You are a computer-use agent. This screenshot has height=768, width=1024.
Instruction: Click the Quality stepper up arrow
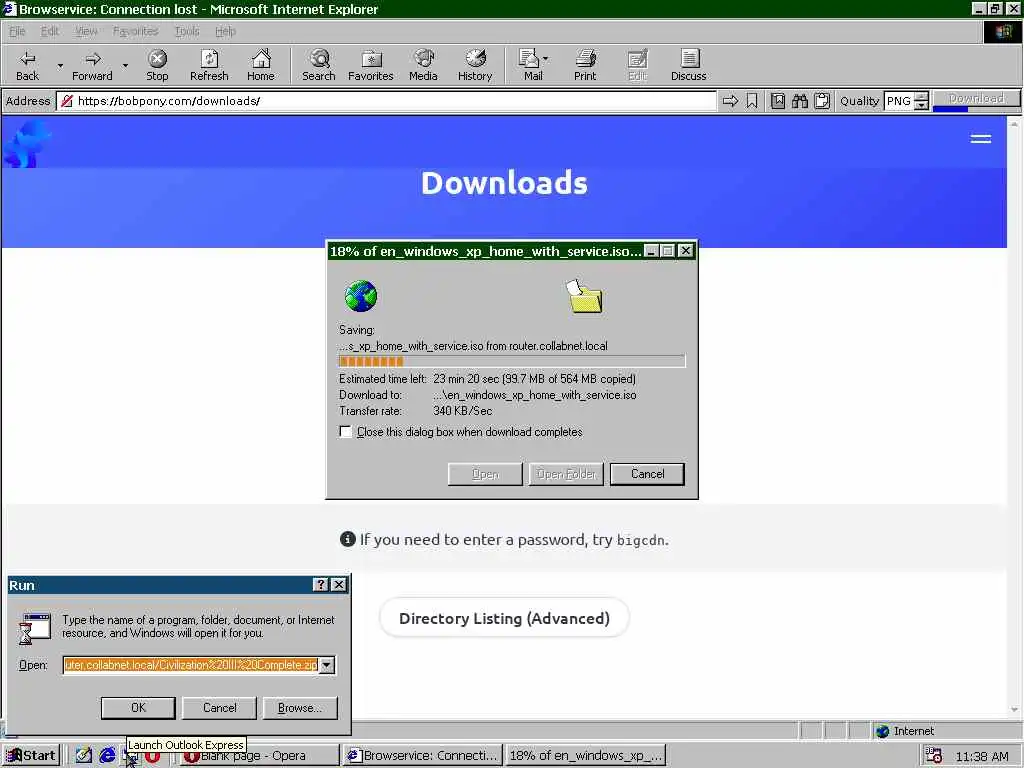[921, 97]
